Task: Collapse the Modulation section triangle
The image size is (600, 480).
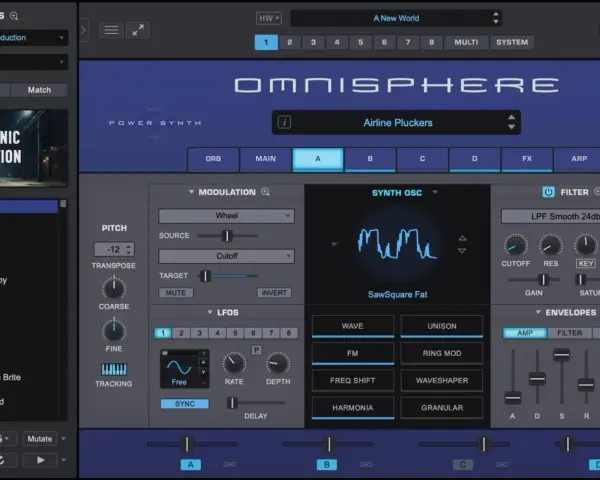Action: click(x=191, y=192)
